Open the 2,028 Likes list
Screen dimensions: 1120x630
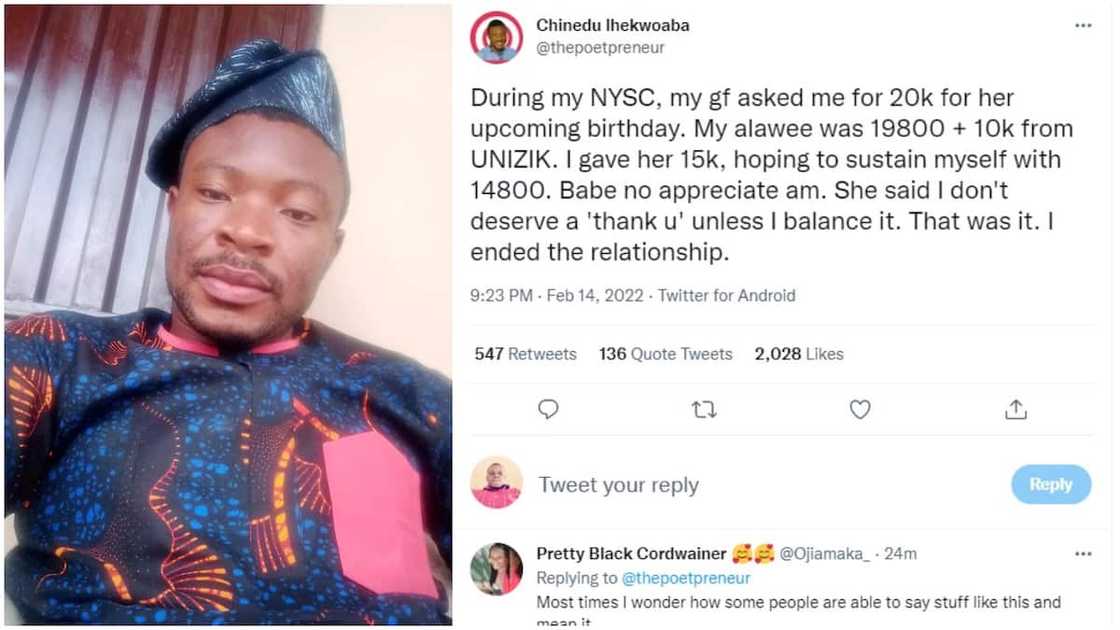click(798, 353)
